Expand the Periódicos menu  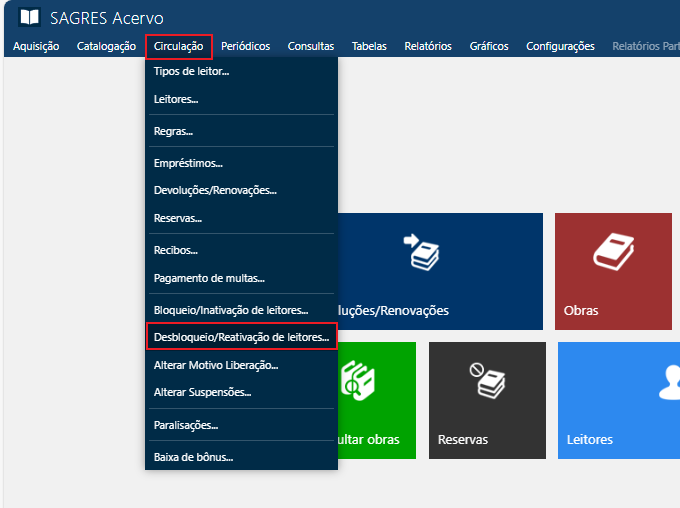tap(245, 46)
